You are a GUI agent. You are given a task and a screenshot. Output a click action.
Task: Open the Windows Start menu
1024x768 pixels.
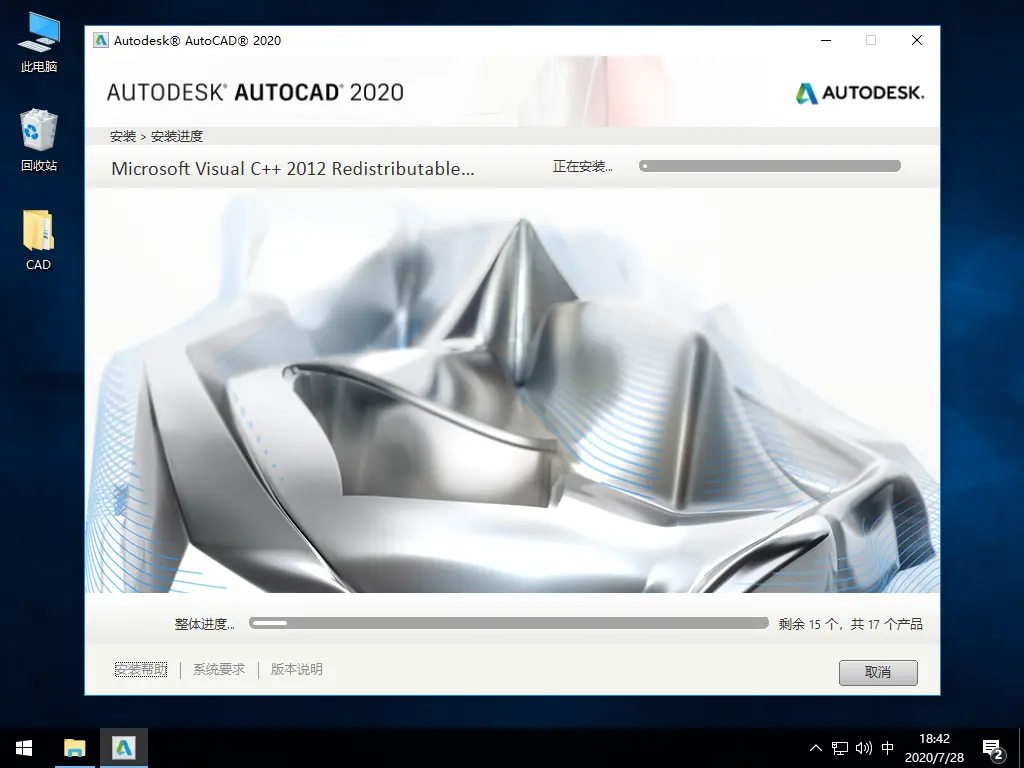(24, 748)
